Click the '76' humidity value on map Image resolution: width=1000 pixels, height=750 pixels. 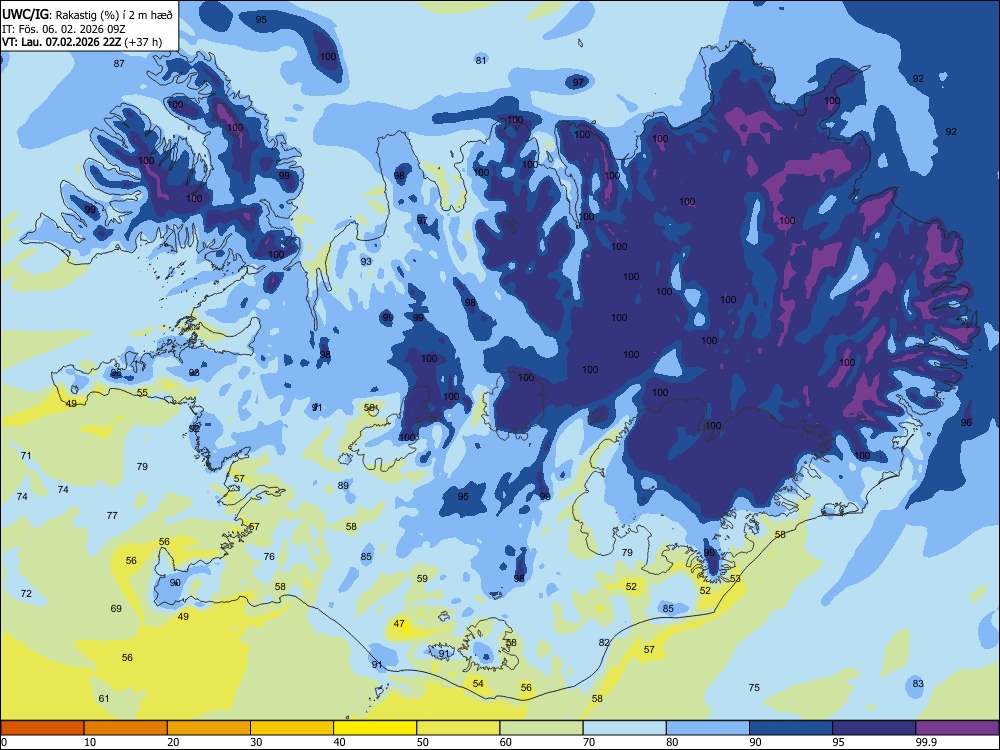[269, 556]
